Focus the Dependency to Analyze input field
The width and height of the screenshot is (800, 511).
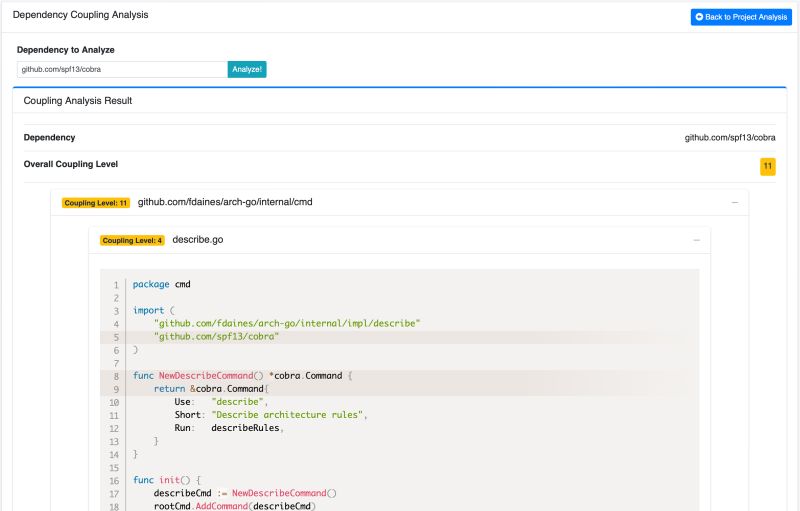point(122,69)
